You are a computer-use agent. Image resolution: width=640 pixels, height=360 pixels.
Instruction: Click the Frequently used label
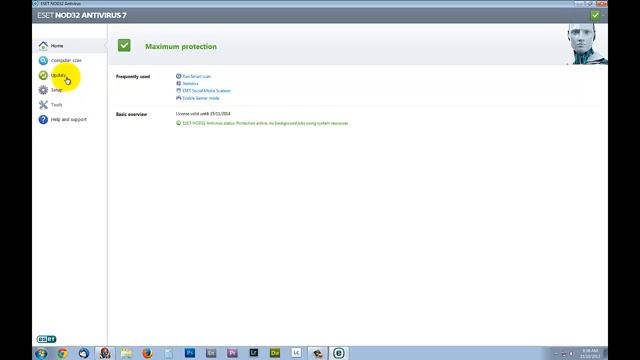(x=133, y=77)
